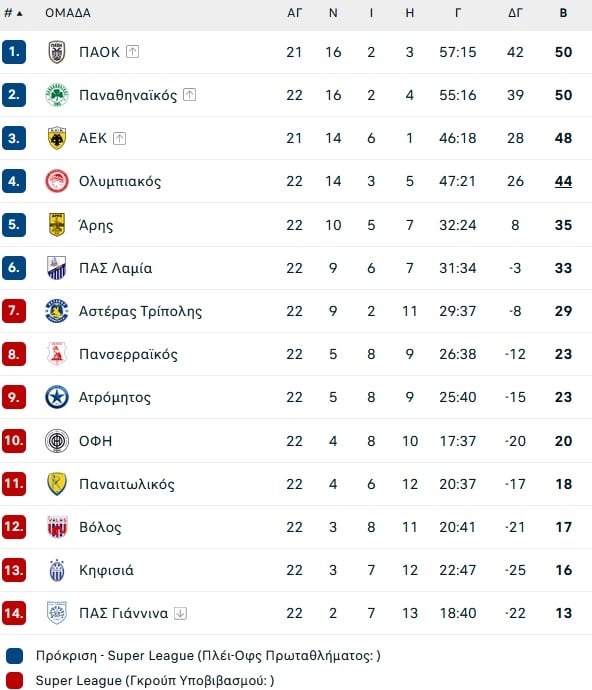Sort standings by the B points column
592x690 pixels.
[x=563, y=13]
